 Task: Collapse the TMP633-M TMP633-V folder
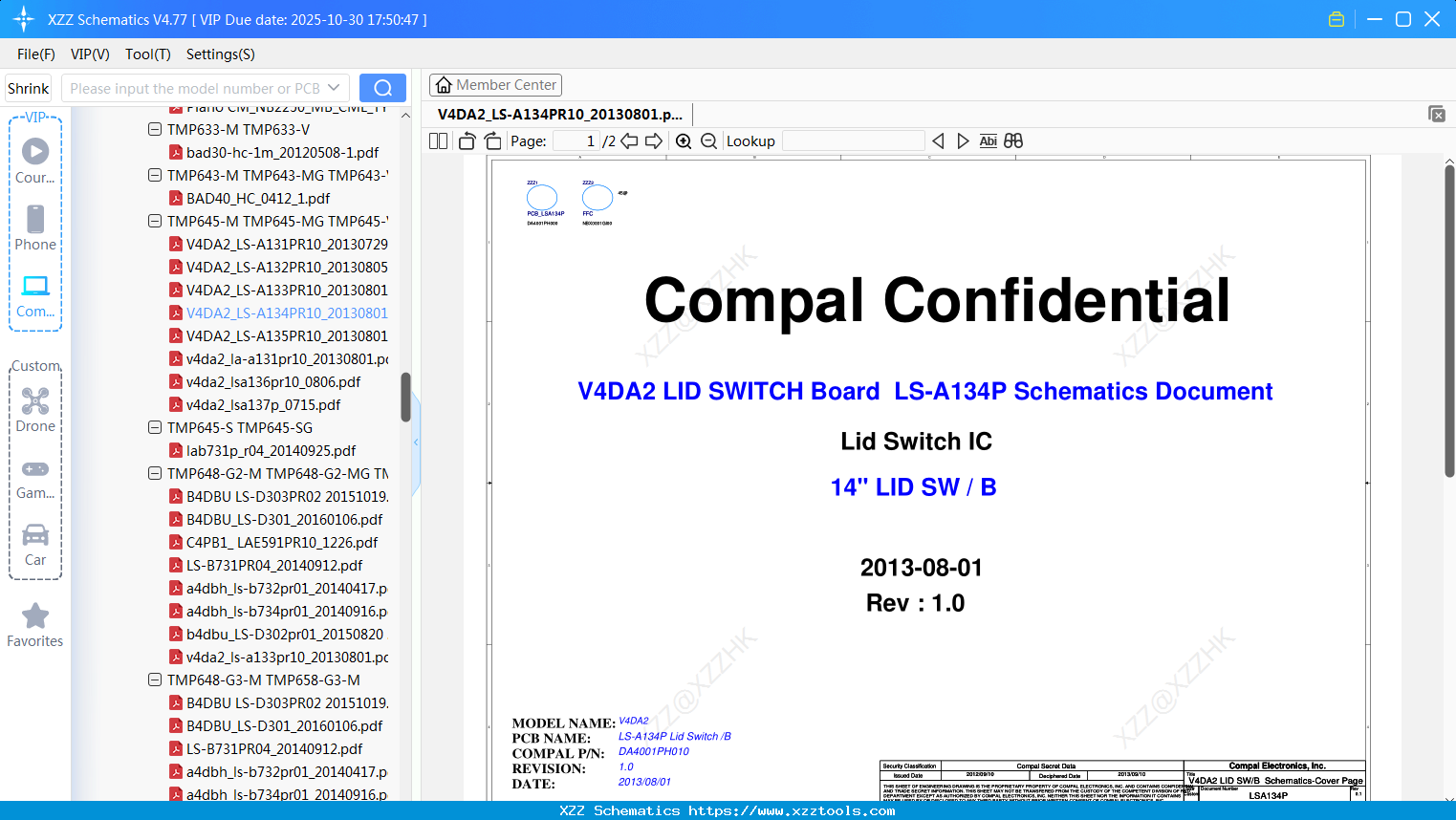coord(155,129)
